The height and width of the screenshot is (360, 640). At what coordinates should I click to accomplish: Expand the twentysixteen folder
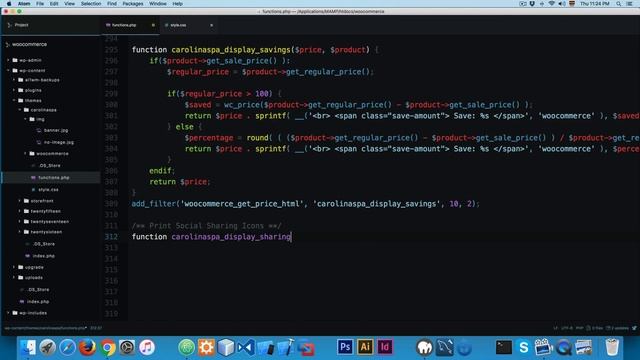(x=20, y=232)
